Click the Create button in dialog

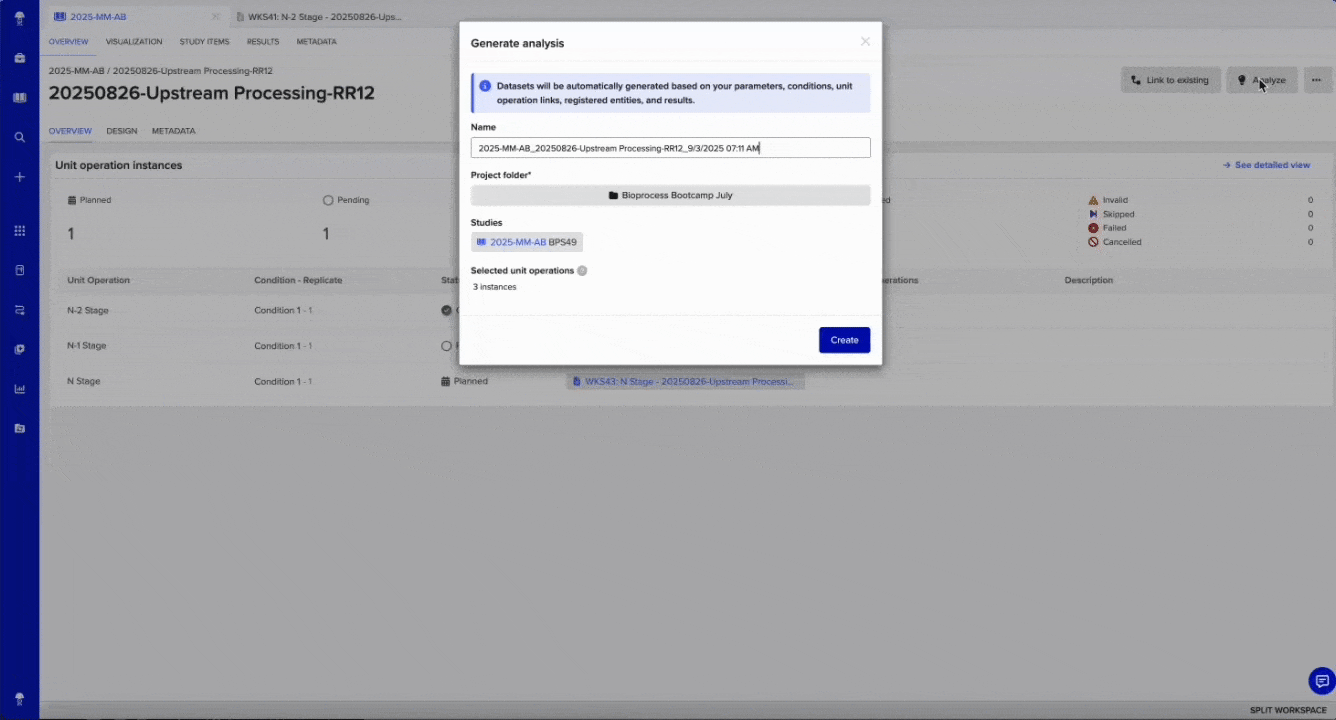844,340
